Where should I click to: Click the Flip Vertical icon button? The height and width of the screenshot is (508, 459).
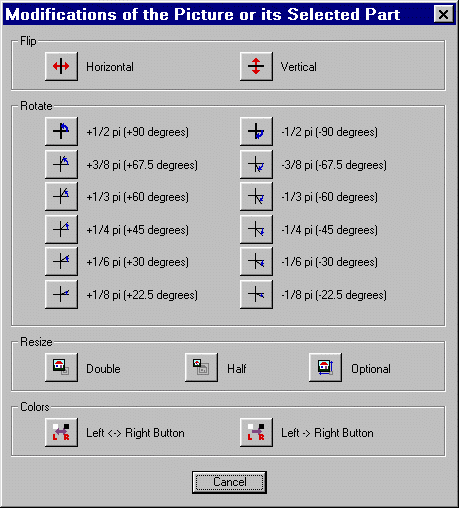(x=256, y=66)
